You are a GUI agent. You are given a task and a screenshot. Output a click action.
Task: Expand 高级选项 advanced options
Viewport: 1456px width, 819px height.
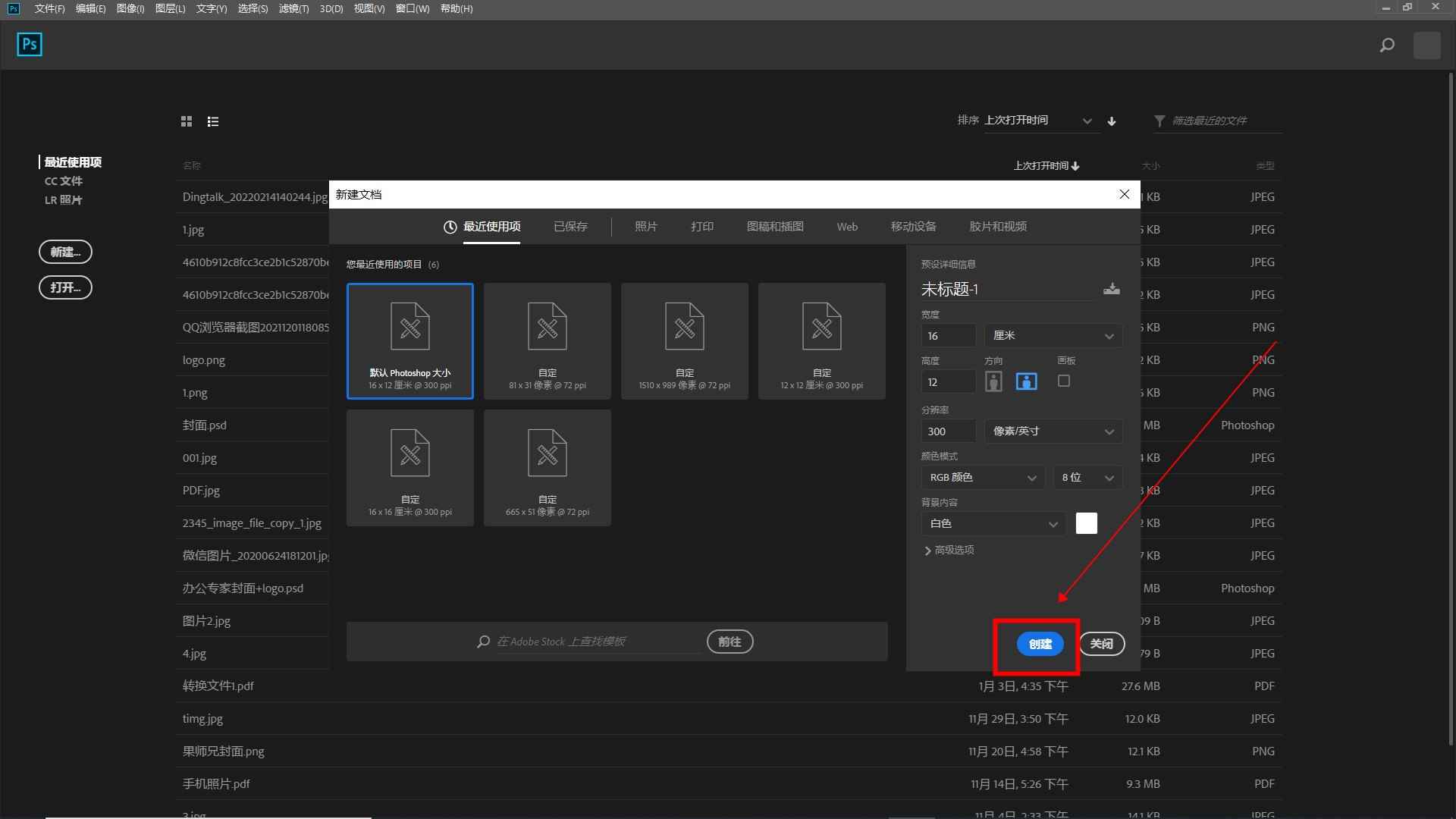click(x=949, y=551)
